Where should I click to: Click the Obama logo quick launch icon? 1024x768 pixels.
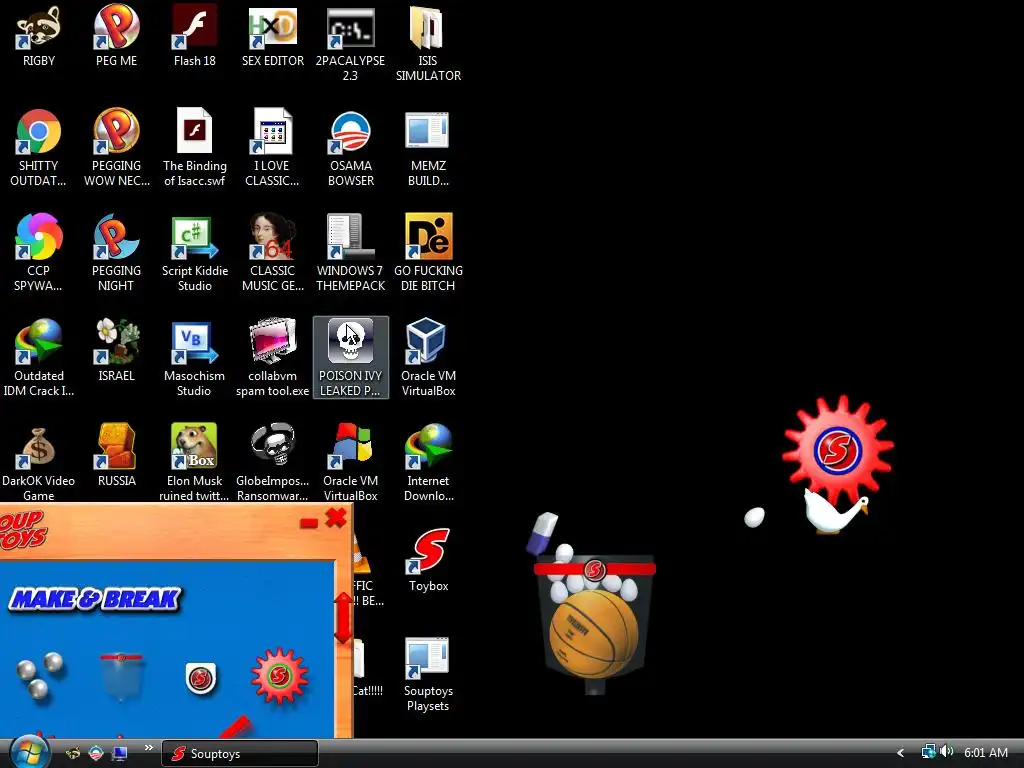click(96, 753)
